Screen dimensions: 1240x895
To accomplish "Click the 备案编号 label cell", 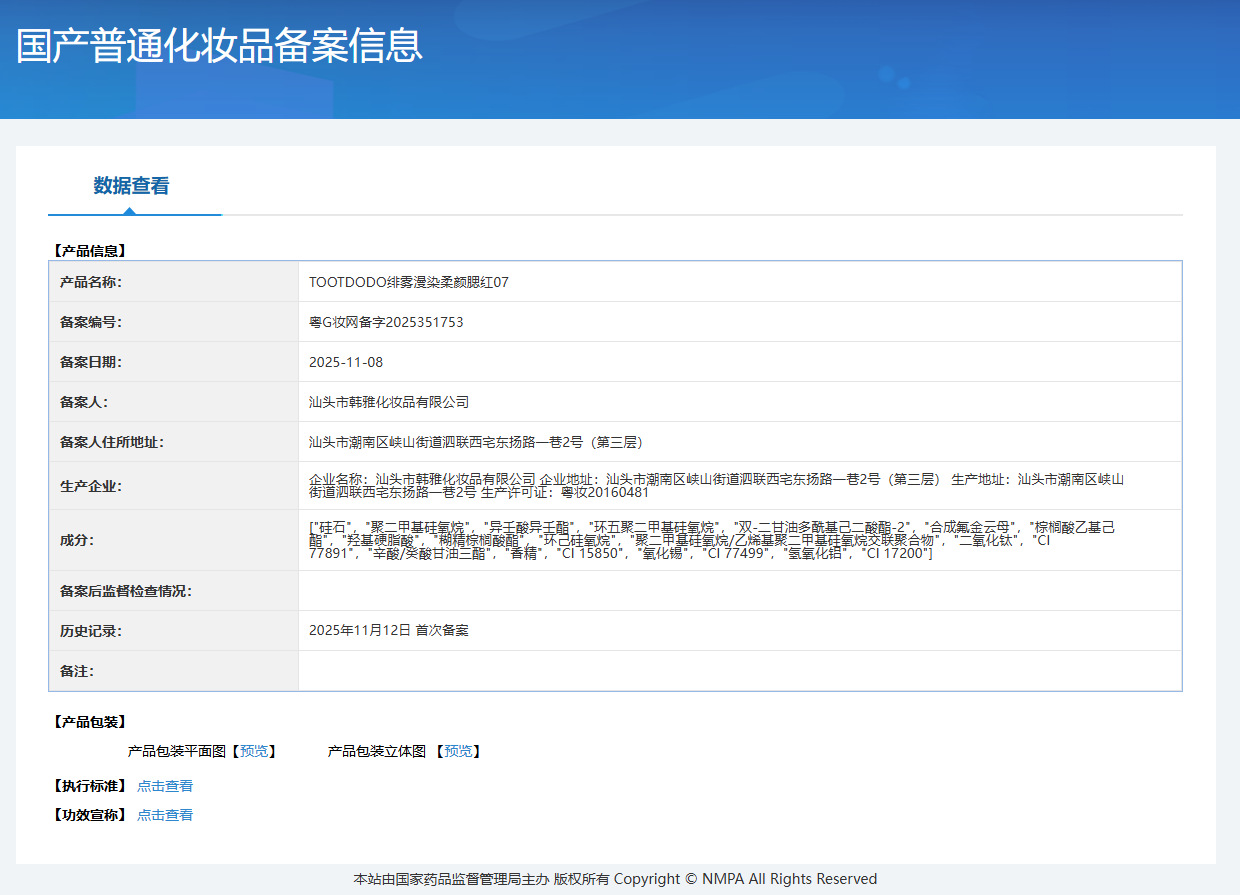I will (174, 322).
